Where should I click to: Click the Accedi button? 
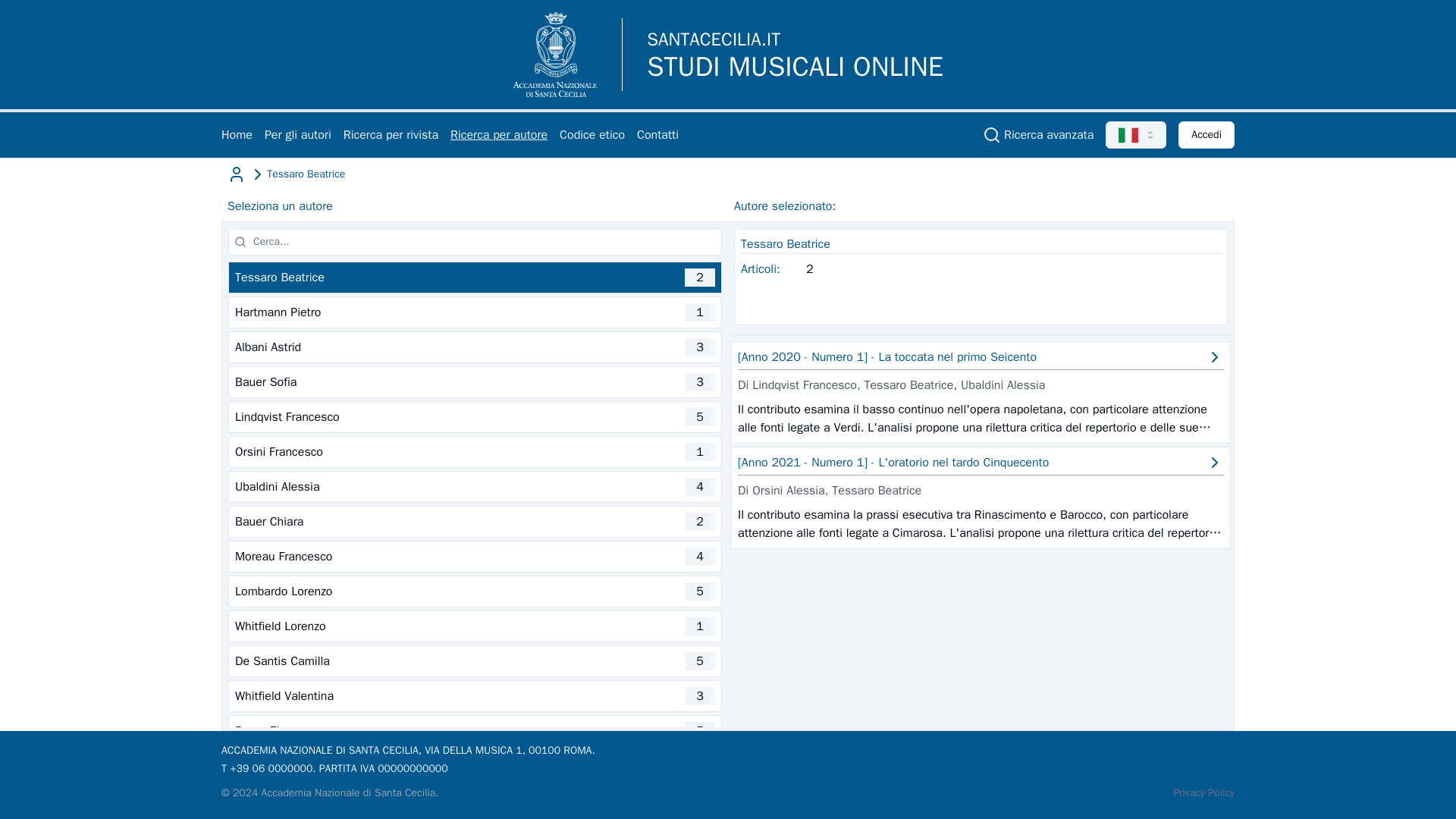coord(1206,135)
